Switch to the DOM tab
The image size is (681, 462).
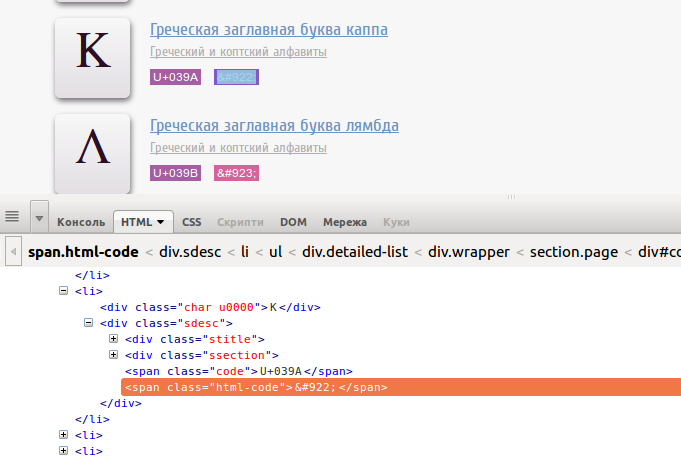(x=293, y=222)
